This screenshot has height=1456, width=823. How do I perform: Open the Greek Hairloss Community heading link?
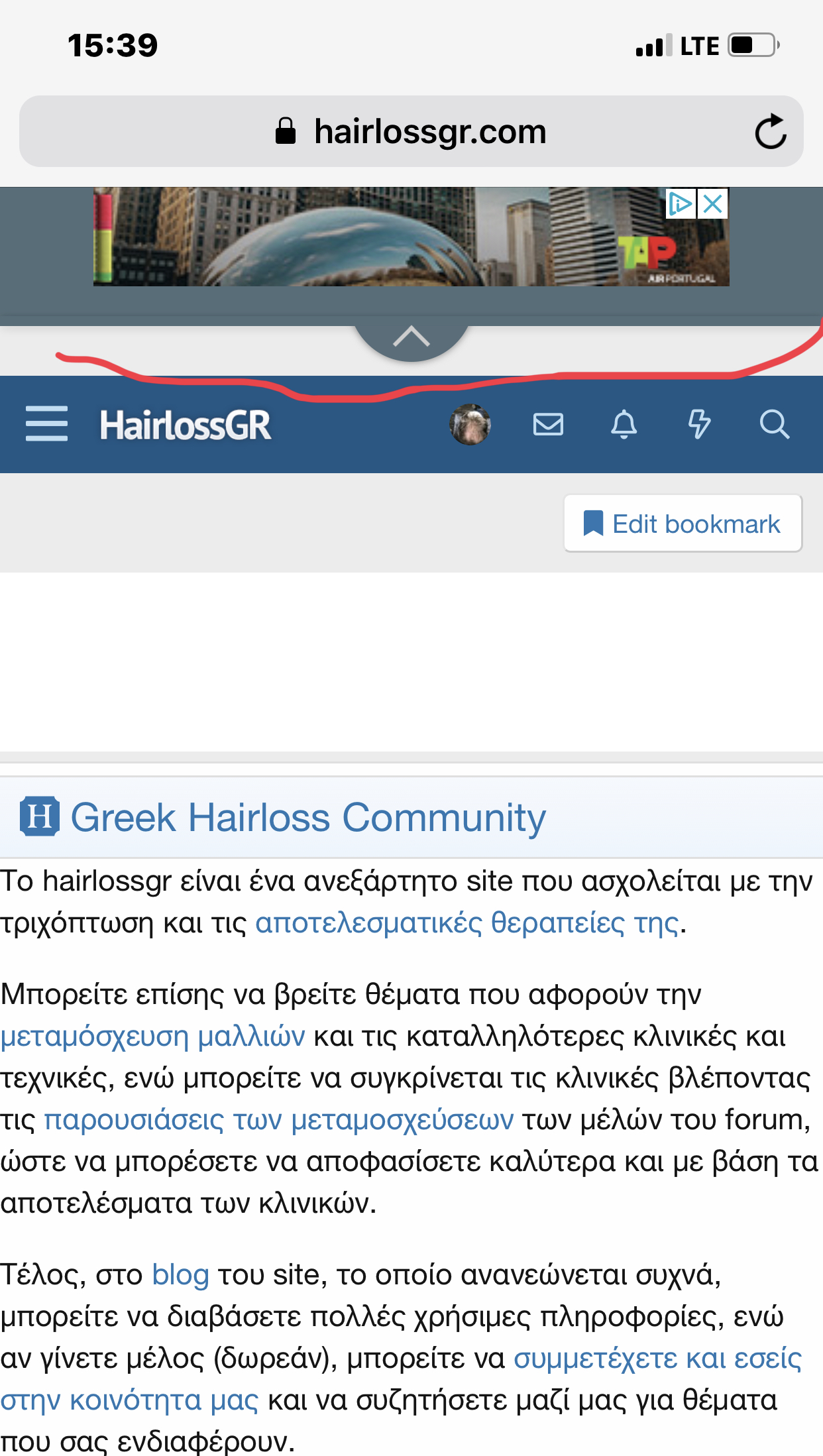click(x=308, y=817)
